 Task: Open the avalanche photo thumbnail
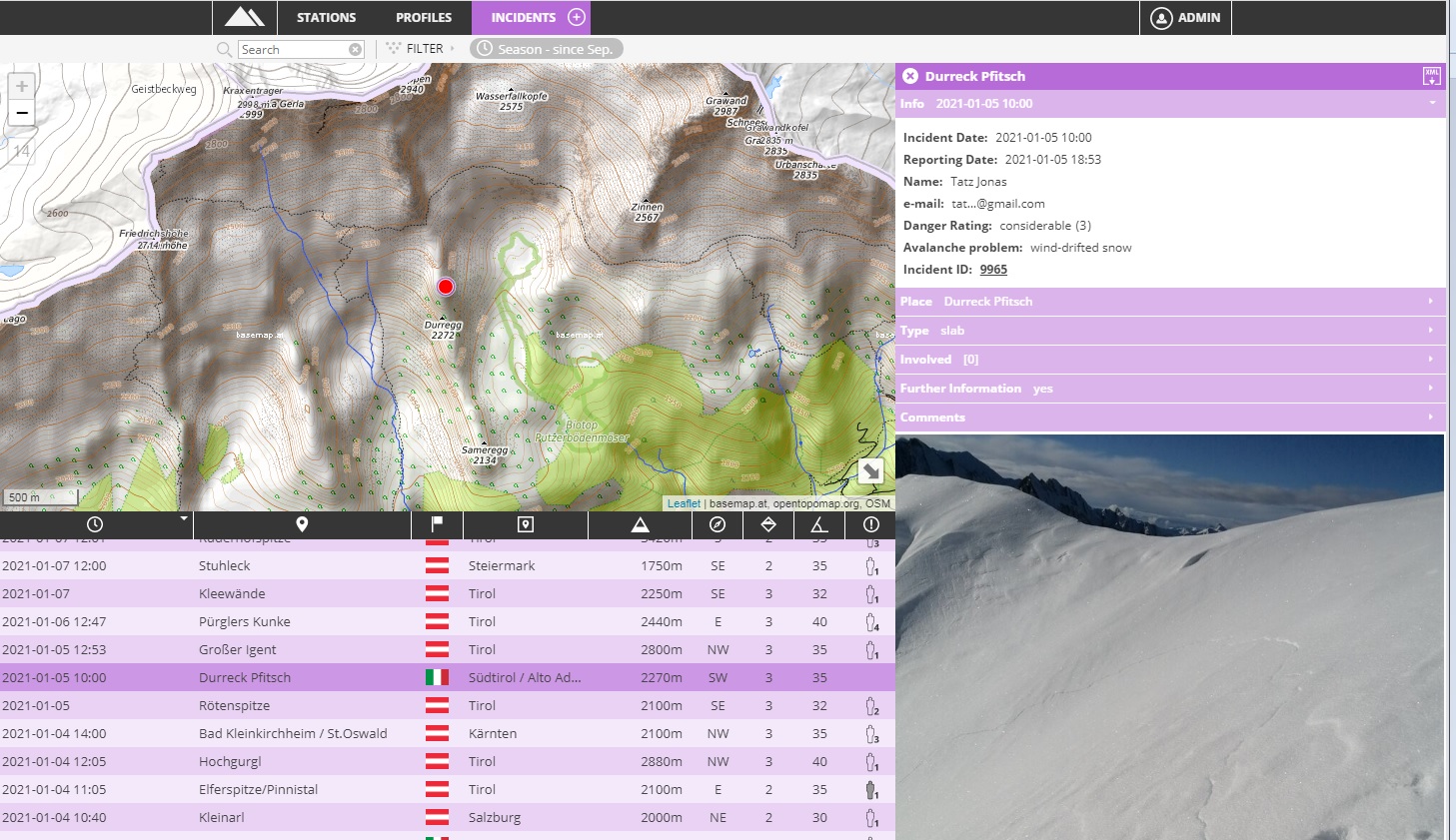[1169, 637]
